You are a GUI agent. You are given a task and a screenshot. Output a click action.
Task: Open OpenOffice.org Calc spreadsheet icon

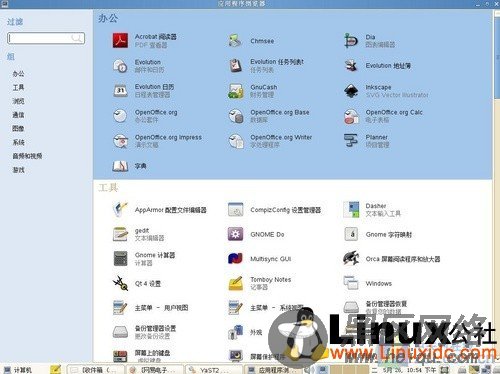click(351, 116)
